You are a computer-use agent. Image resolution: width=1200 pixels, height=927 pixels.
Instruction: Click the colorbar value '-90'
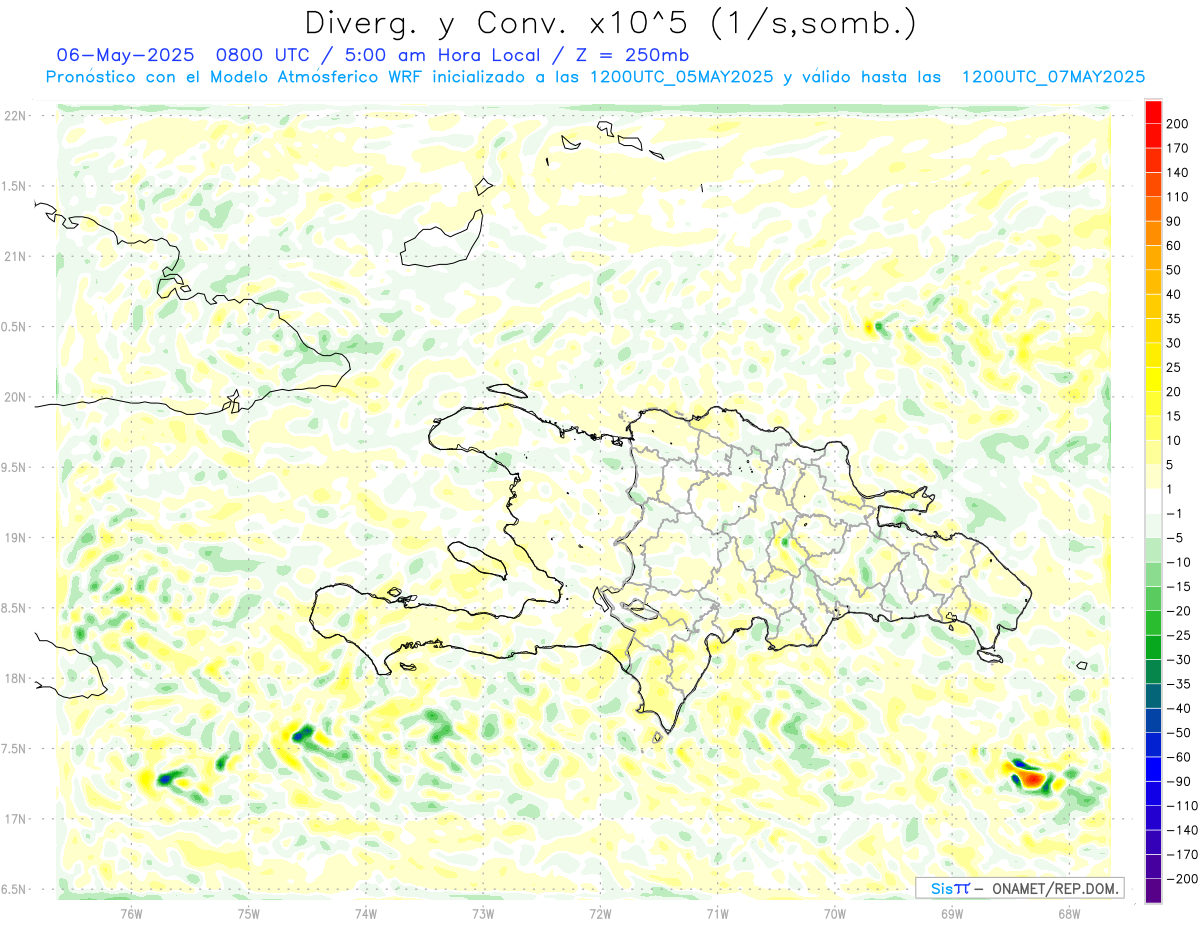pos(1181,781)
